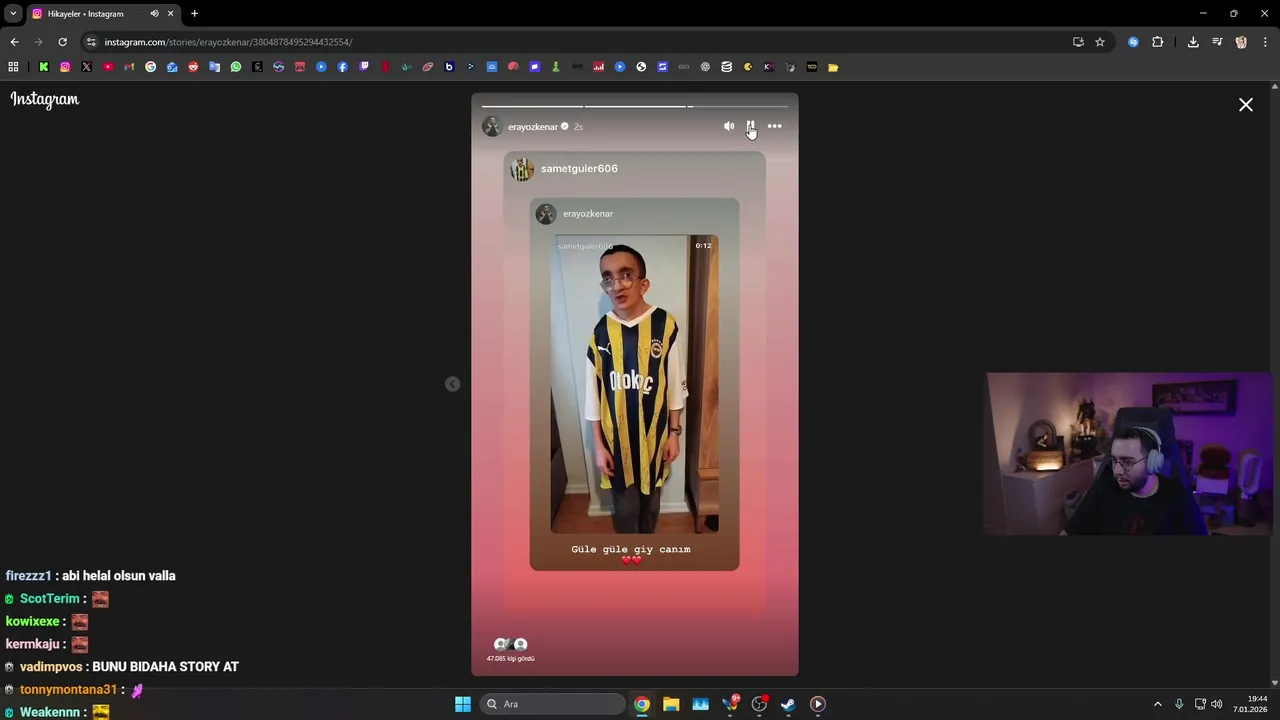
Task: Click the story progress bar at the top
Action: pos(635,106)
